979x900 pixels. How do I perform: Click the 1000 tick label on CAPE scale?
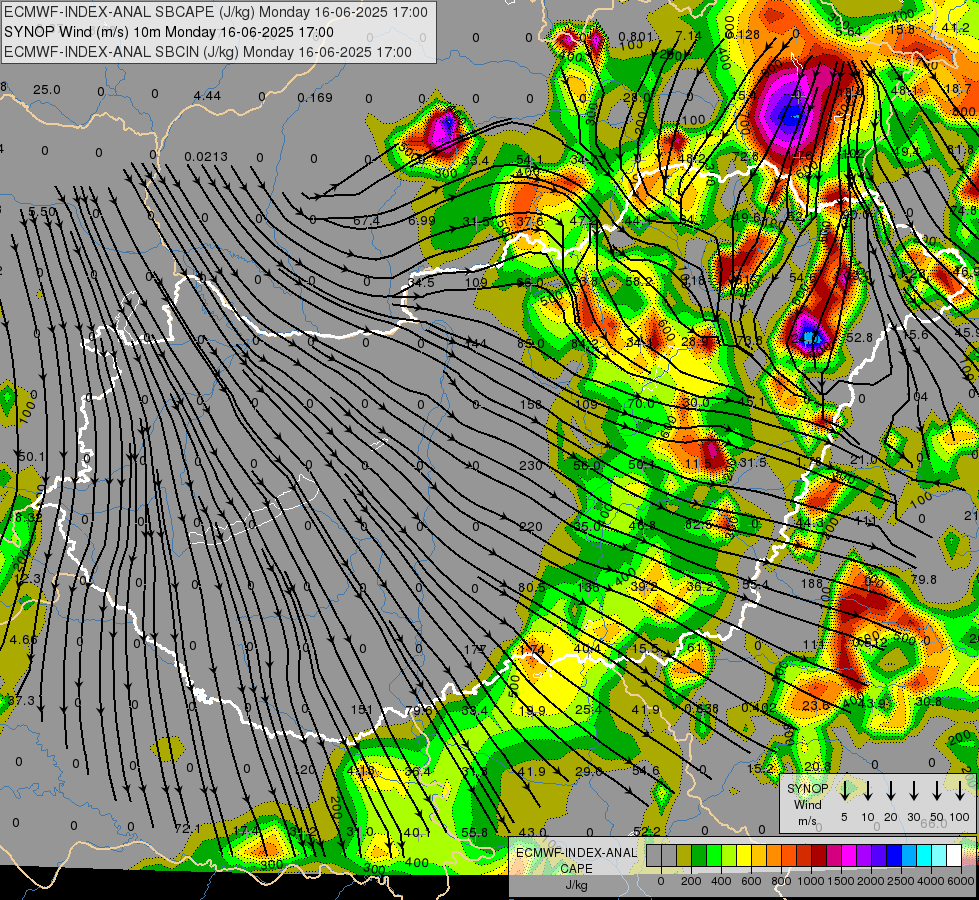coord(810,881)
